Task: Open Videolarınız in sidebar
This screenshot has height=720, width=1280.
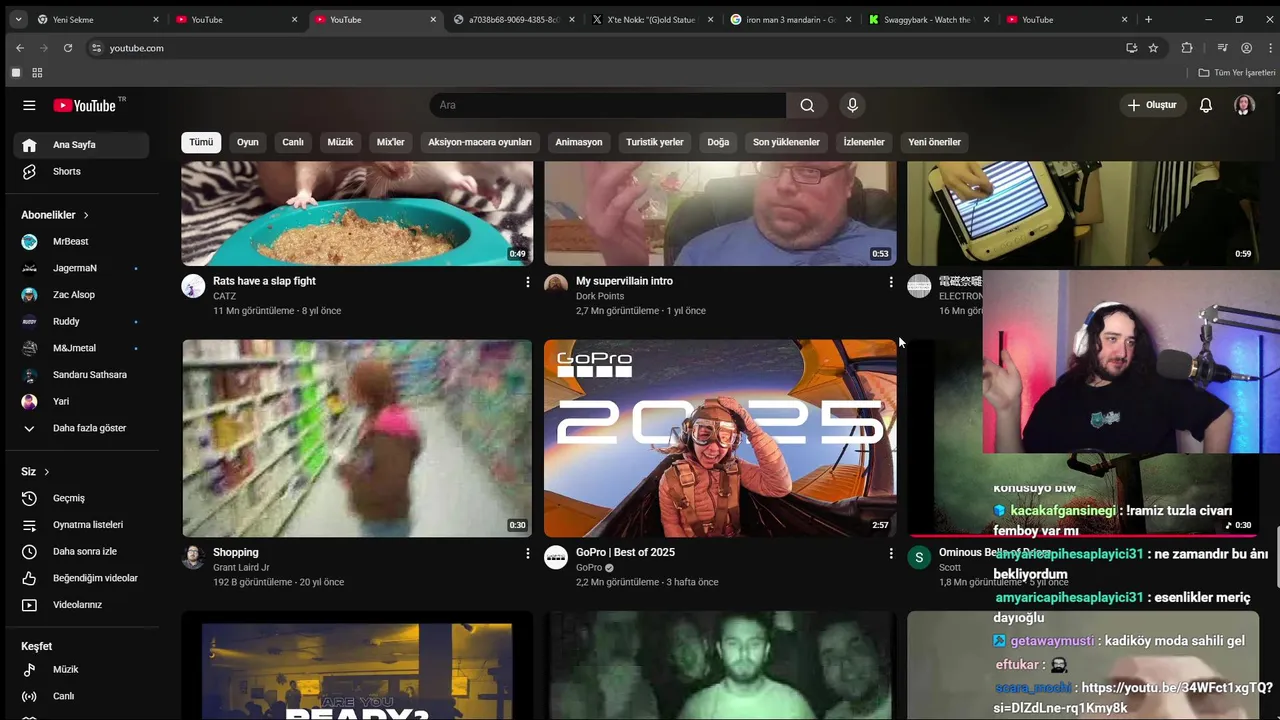Action: click(81, 605)
